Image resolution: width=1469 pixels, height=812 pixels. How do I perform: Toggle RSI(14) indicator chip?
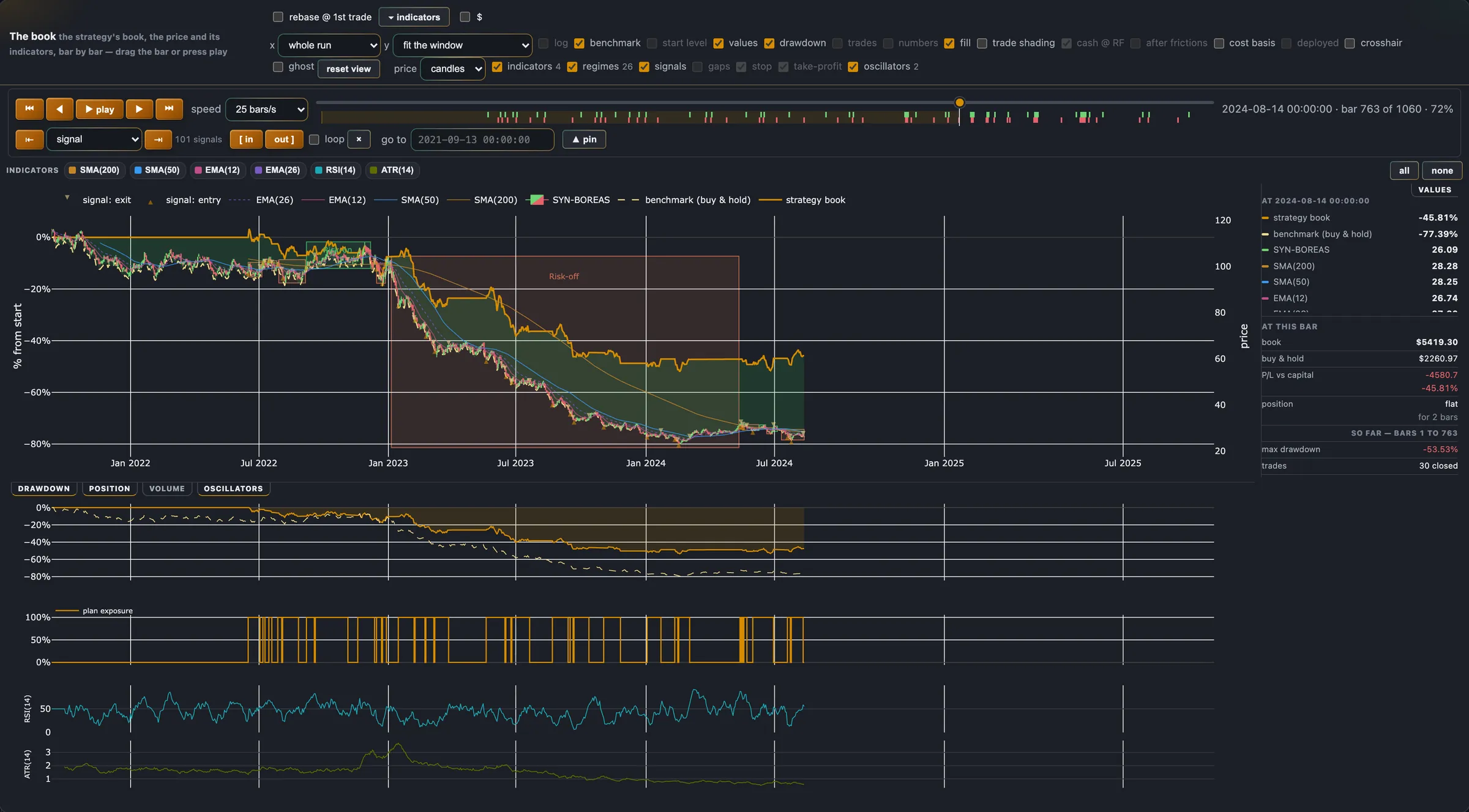tap(335, 170)
